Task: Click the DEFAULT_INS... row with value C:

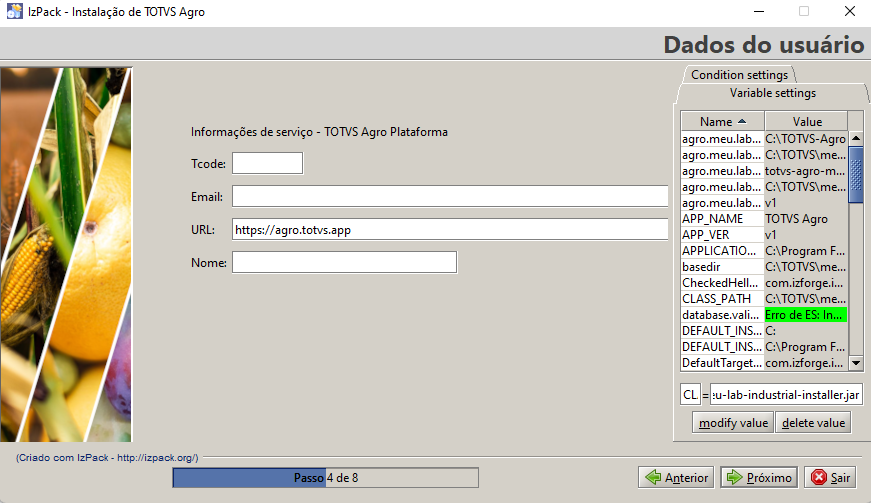Action: pos(764,331)
